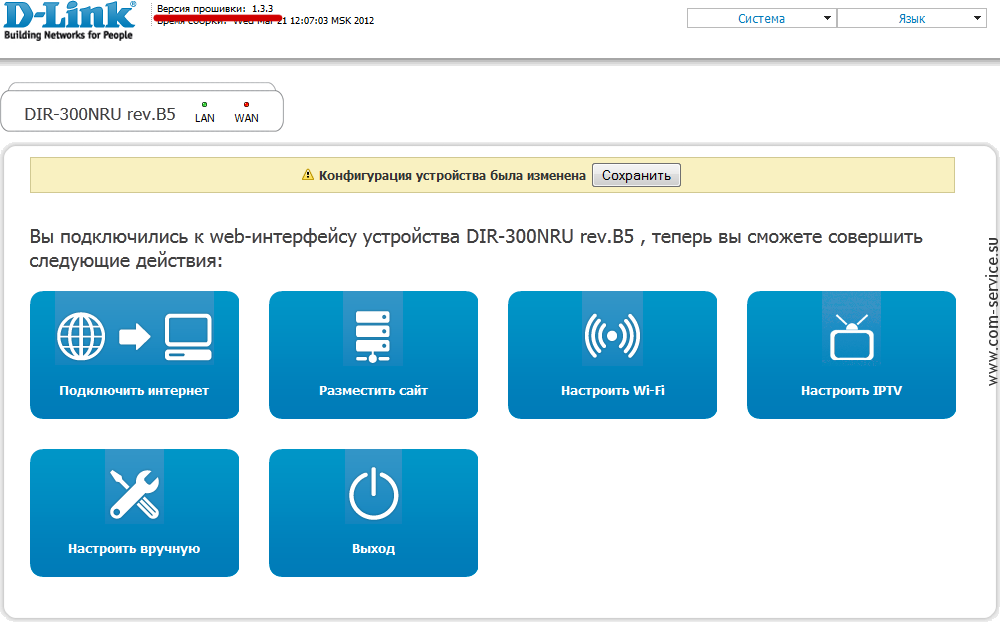Viewport: 1000px width, 622px height.
Task: Open the 'Подключить интернет' tile
Action: [x=134, y=355]
